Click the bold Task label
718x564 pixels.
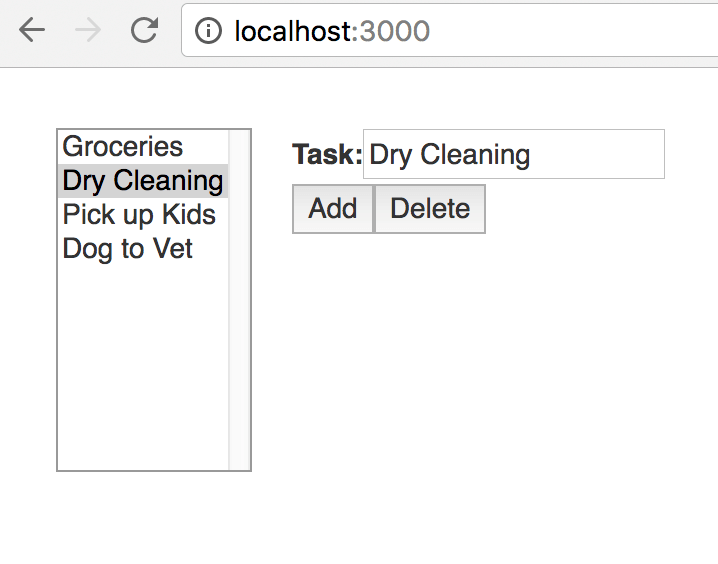click(326, 155)
